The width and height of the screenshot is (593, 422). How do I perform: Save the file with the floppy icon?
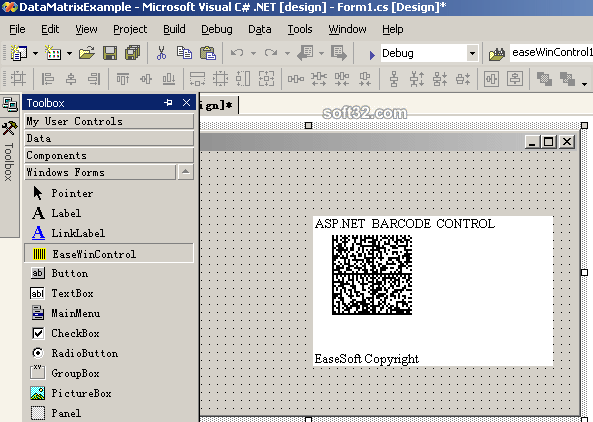[110, 53]
